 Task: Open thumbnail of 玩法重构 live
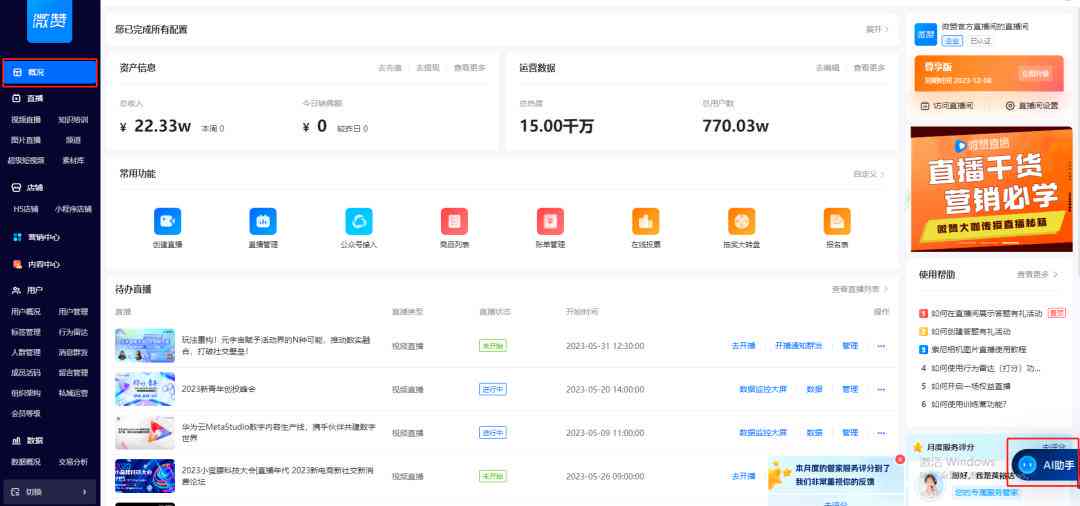click(x=145, y=346)
